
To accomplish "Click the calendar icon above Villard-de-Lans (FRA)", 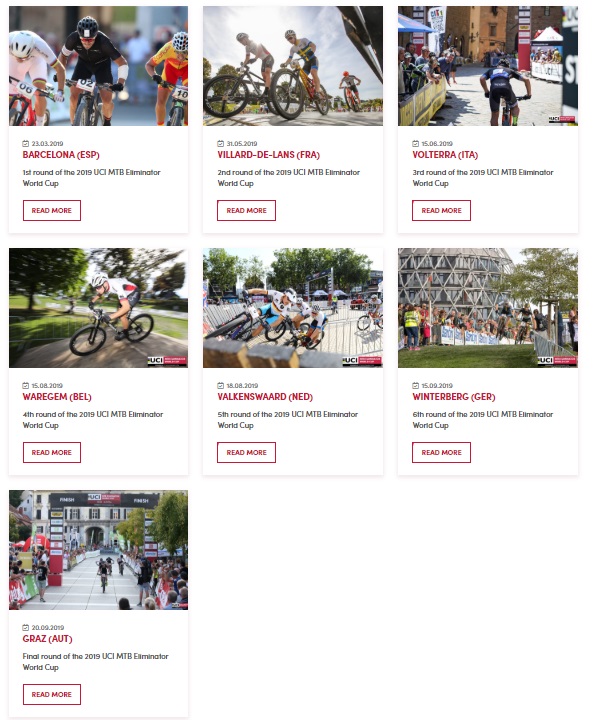I will coord(220,144).
